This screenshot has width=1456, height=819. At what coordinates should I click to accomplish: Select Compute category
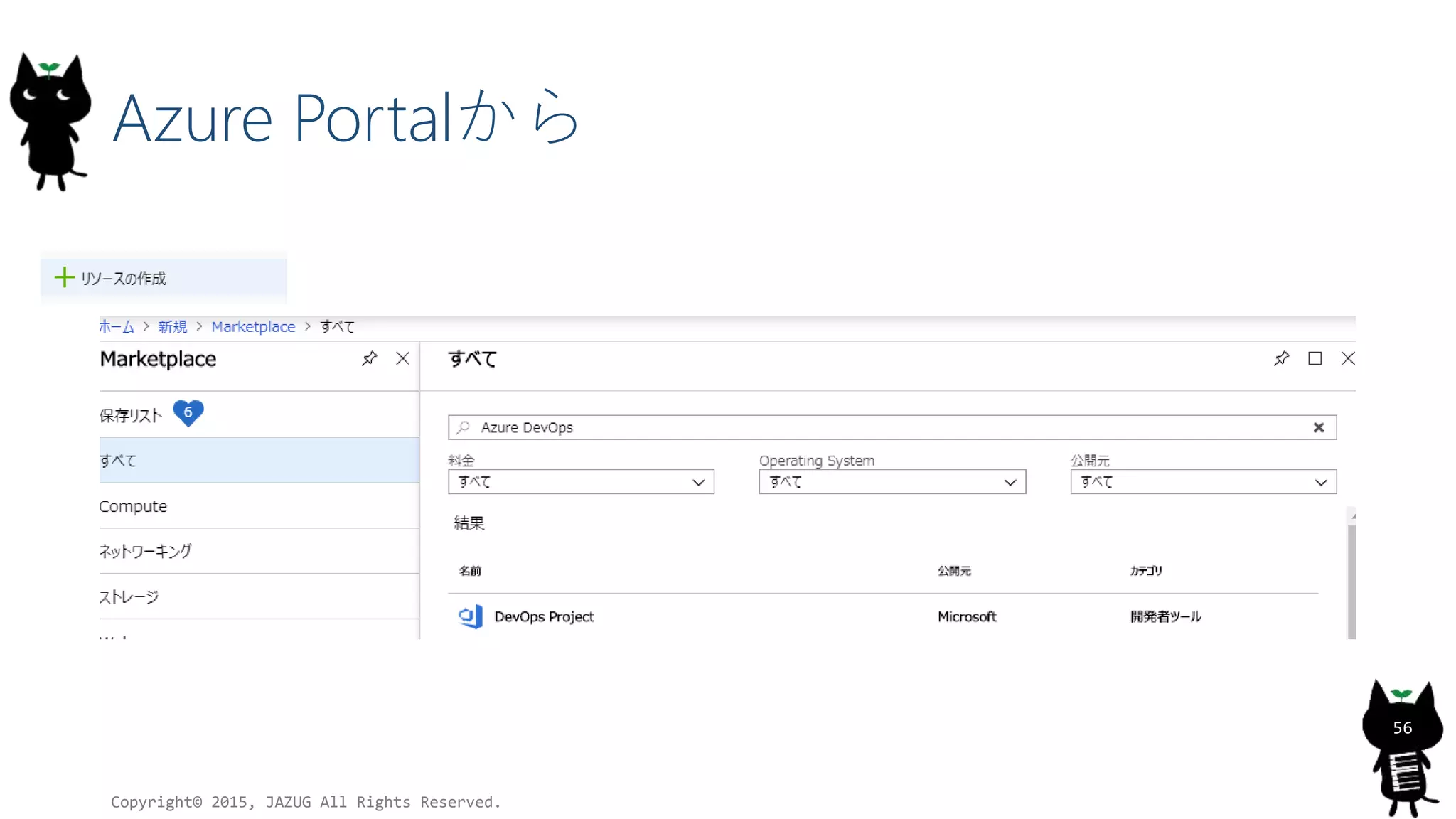[x=259, y=505]
